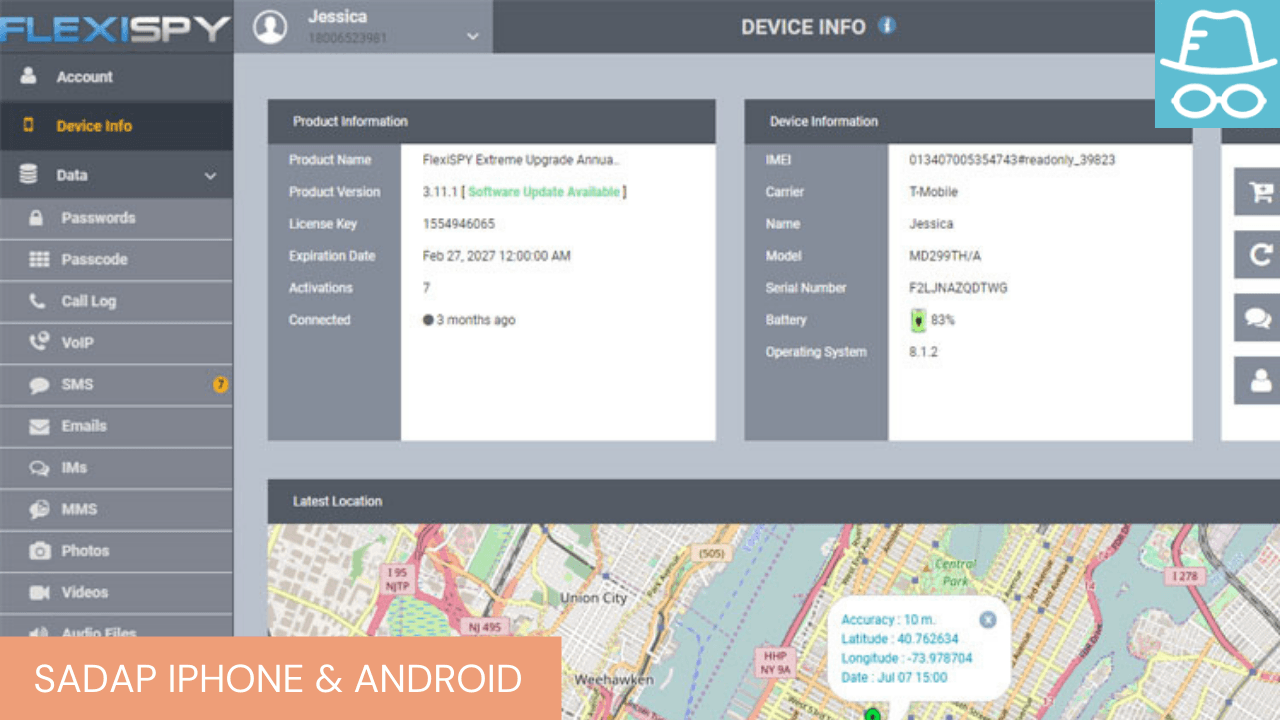Click expiration date Feb 27, 2027
This screenshot has width=1280, height=720.
tap(497, 256)
